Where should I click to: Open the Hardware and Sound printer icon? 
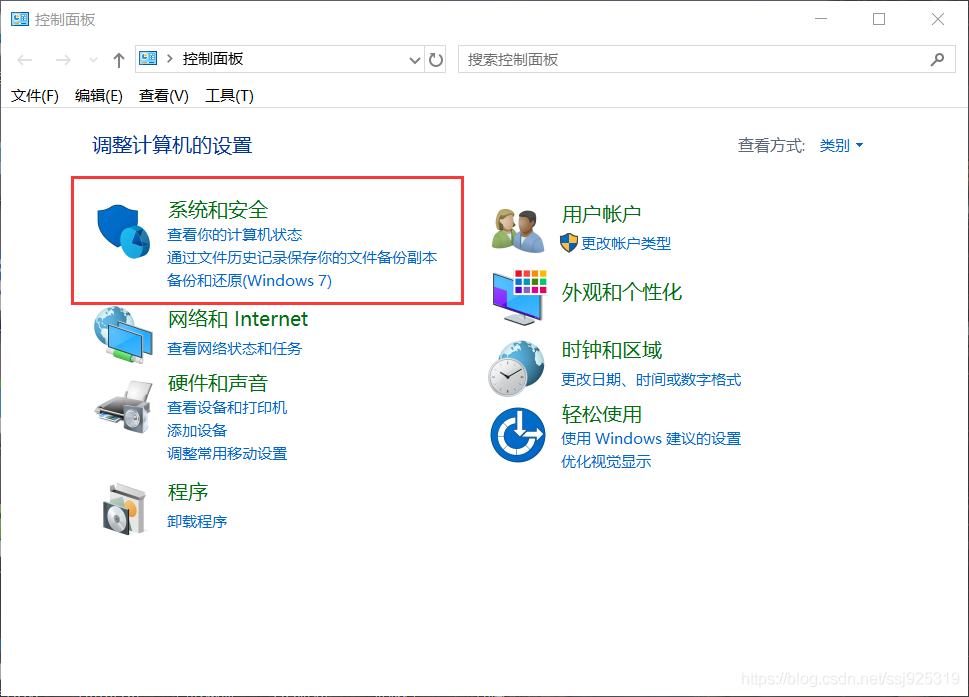pos(124,407)
